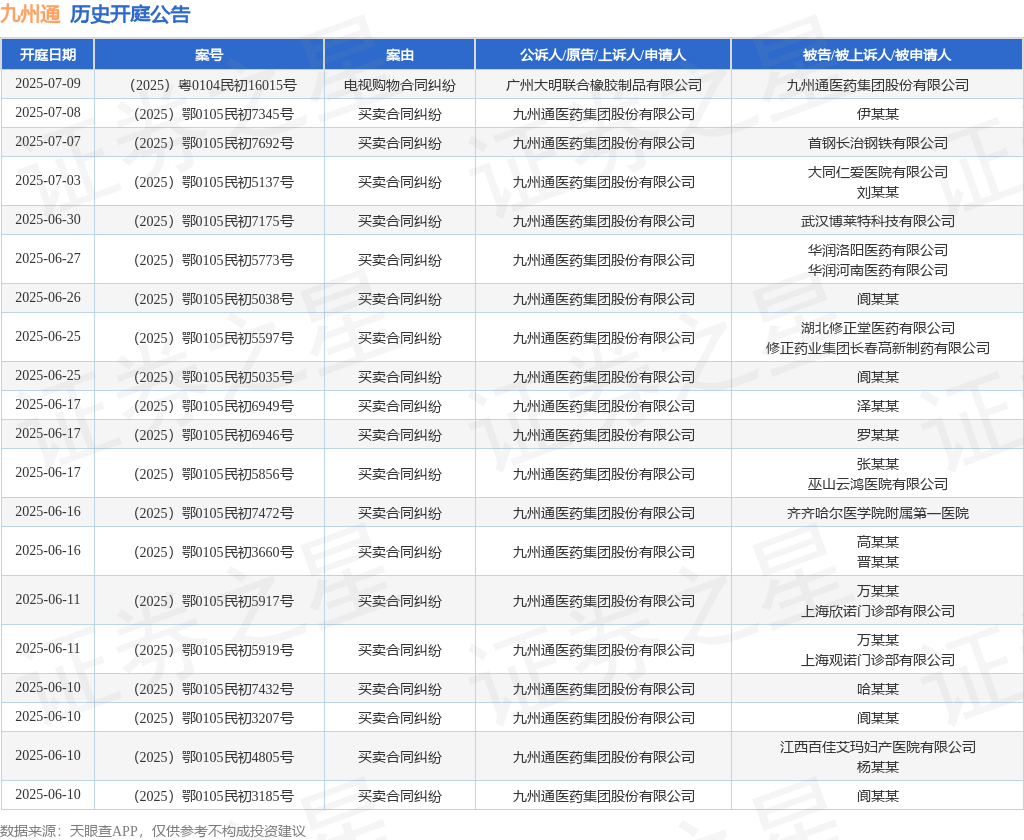Click the date 2025-06-26

point(48,298)
